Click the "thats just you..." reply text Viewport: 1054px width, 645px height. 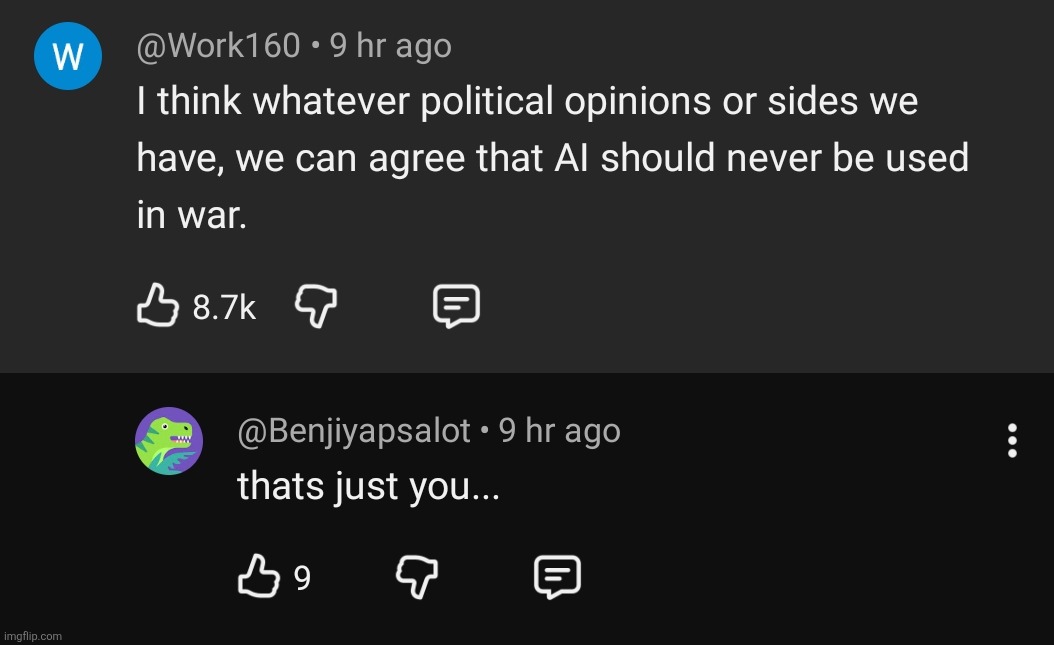click(x=368, y=486)
